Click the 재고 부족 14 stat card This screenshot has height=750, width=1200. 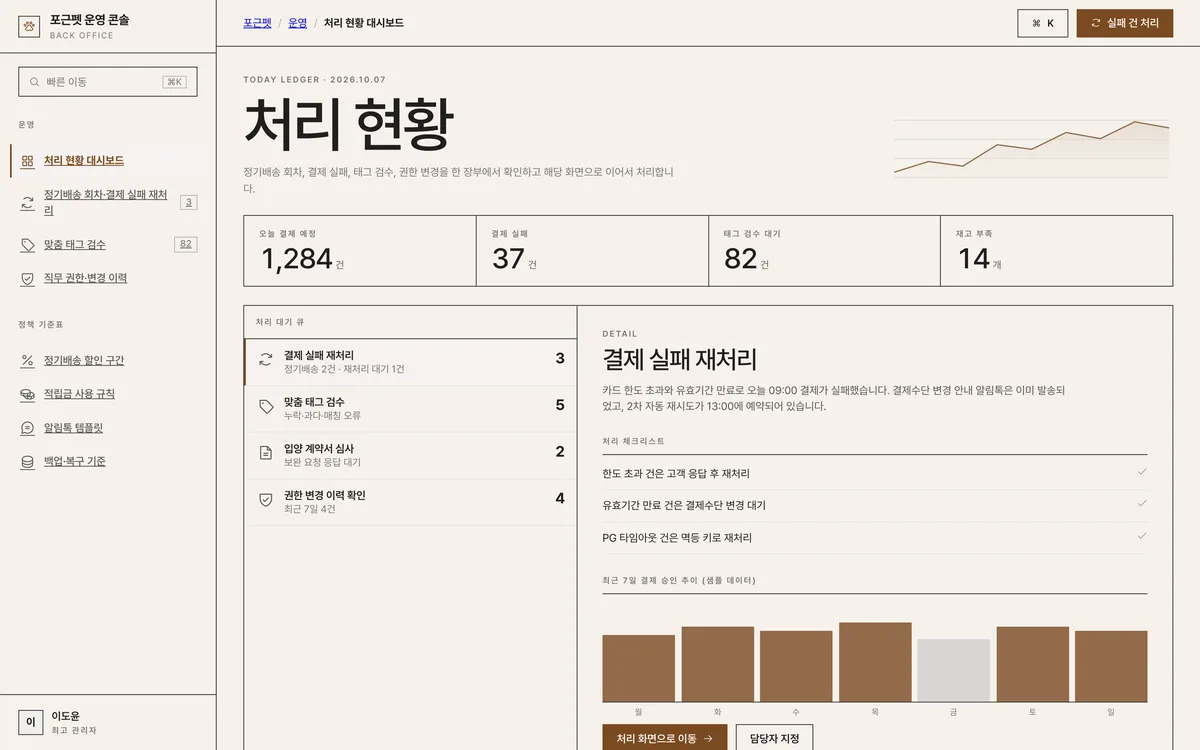[x=1057, y=250]
